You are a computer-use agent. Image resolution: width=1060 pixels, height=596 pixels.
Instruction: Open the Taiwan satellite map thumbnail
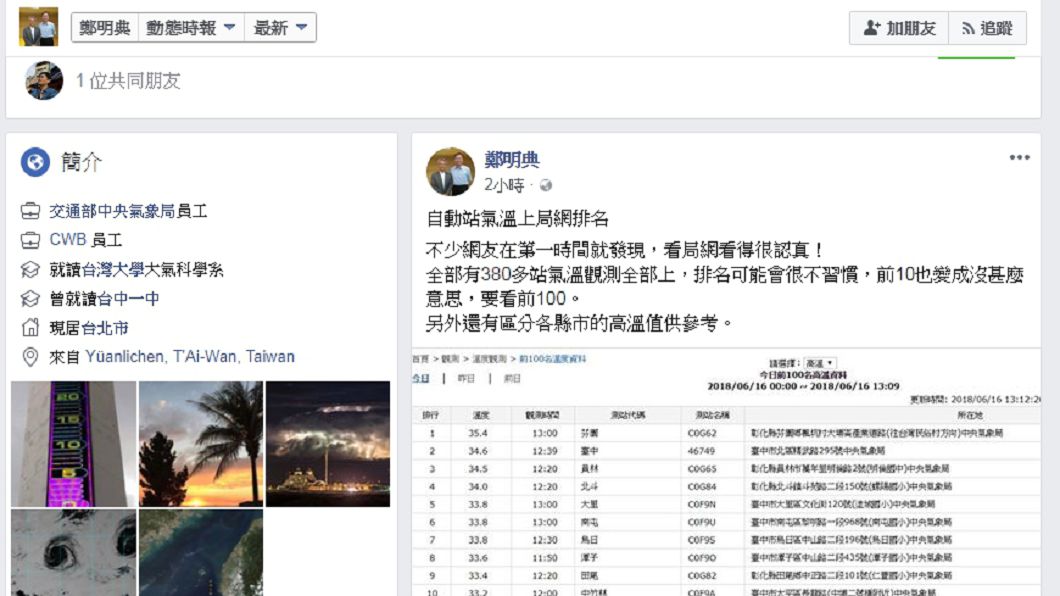pos(201,553)
